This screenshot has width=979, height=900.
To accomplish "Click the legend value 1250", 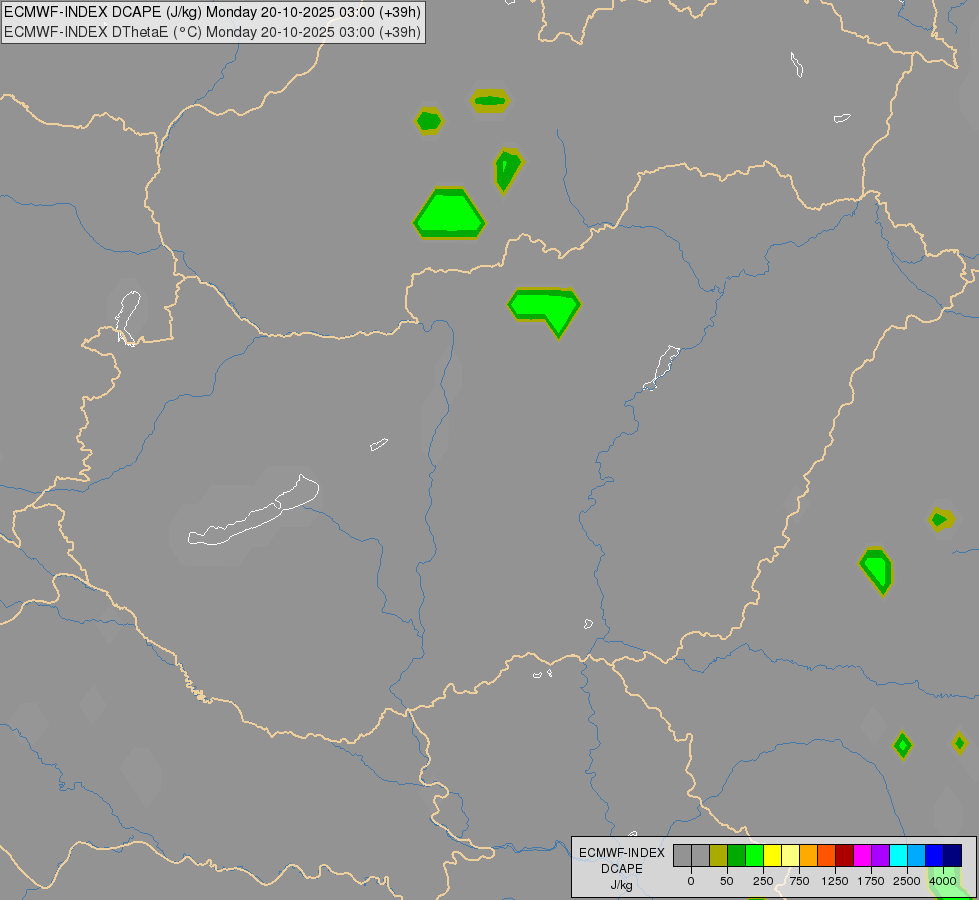I will (835, 881).
